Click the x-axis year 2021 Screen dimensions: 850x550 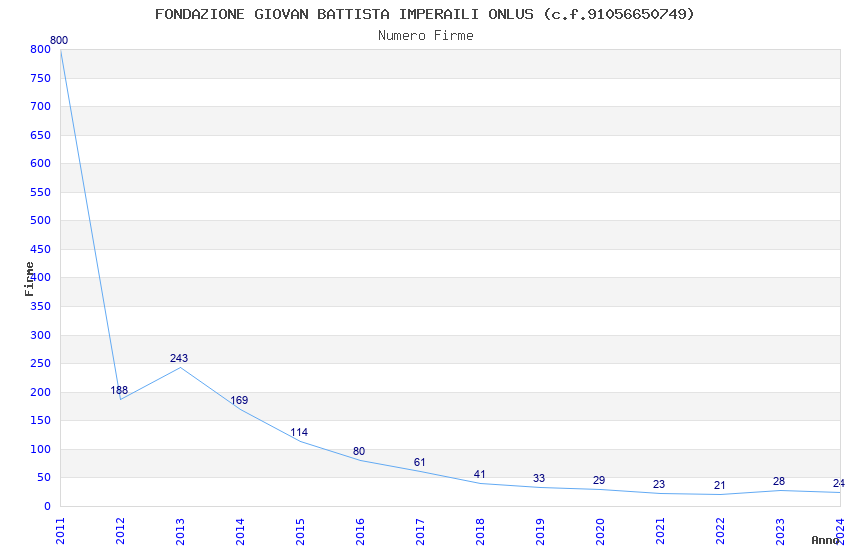tap(660, 531)
